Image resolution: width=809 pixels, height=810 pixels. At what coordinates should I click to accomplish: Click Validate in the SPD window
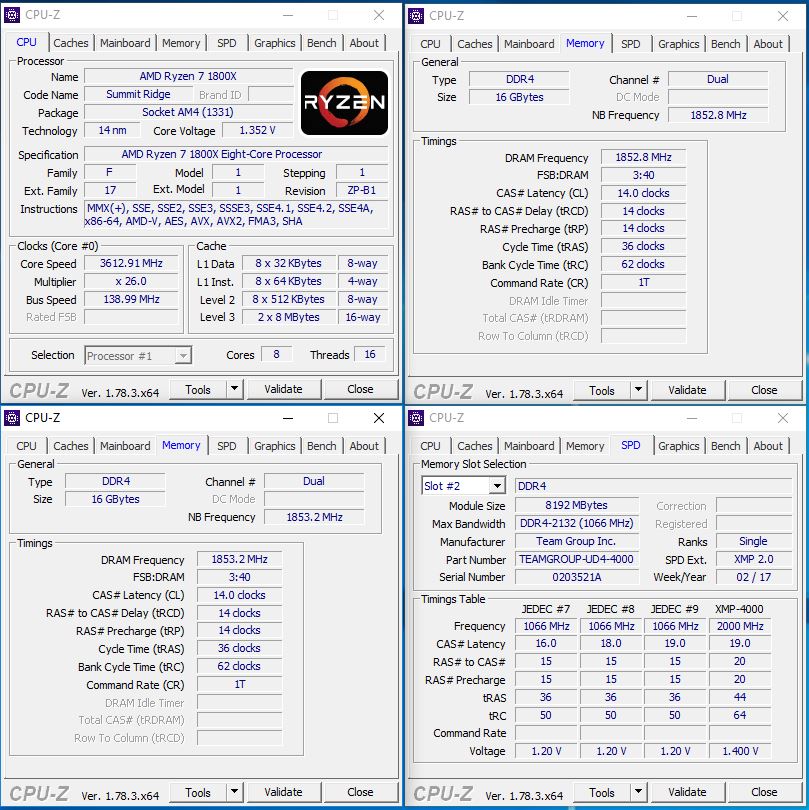[687, 792]
